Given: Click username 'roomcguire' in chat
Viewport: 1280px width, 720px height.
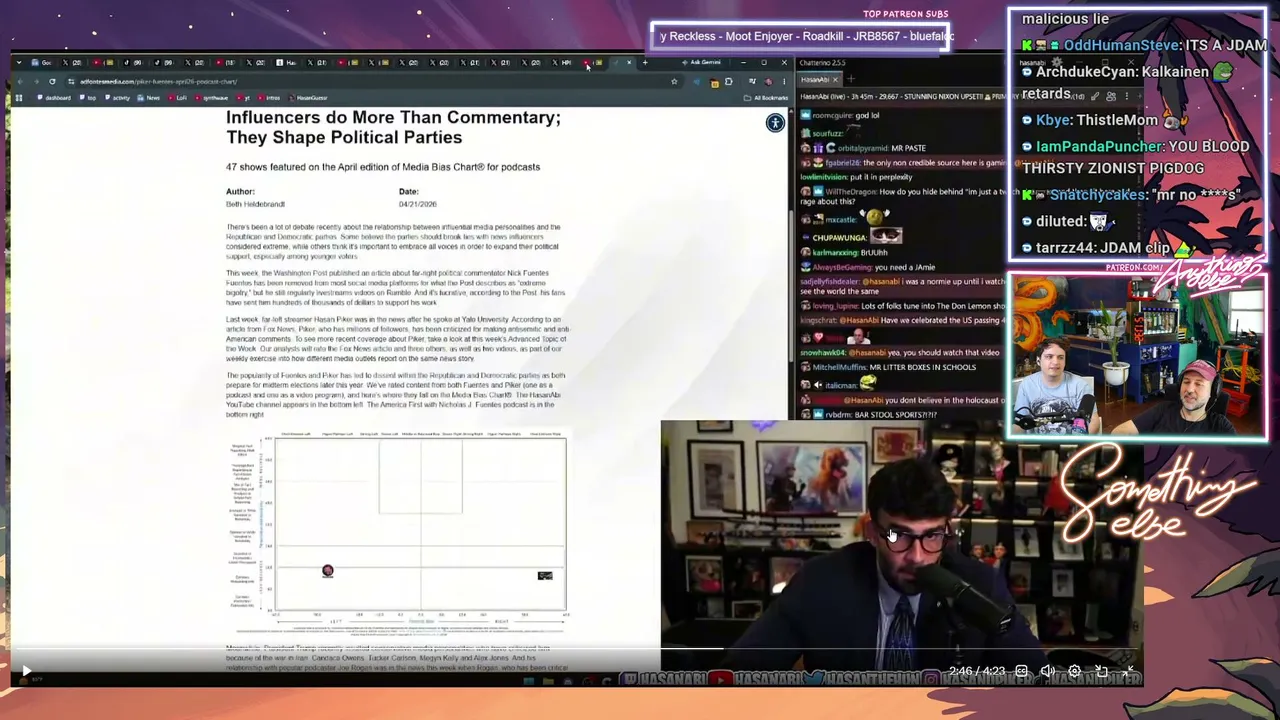Looking at the screenshot, I should 833,115.
